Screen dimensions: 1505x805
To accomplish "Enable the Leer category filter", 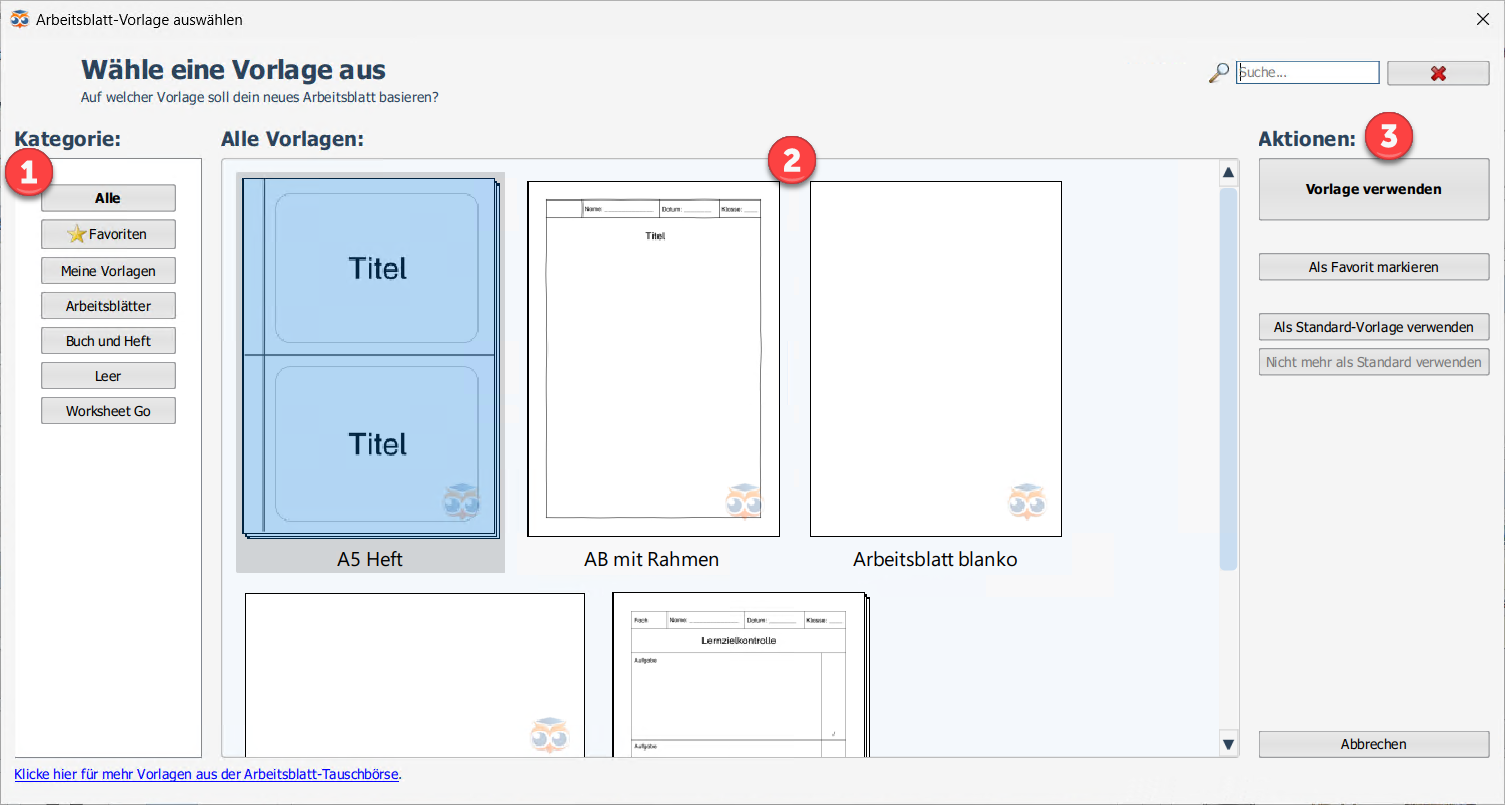I will (108, 375).
